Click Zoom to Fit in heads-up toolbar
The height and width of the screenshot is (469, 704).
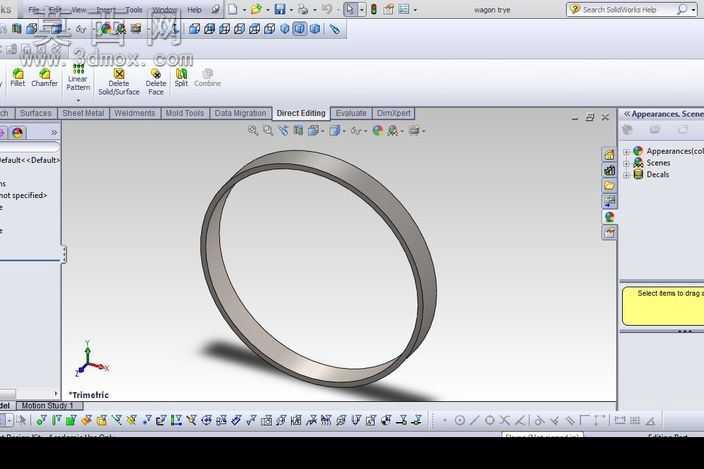coord(253,131)
